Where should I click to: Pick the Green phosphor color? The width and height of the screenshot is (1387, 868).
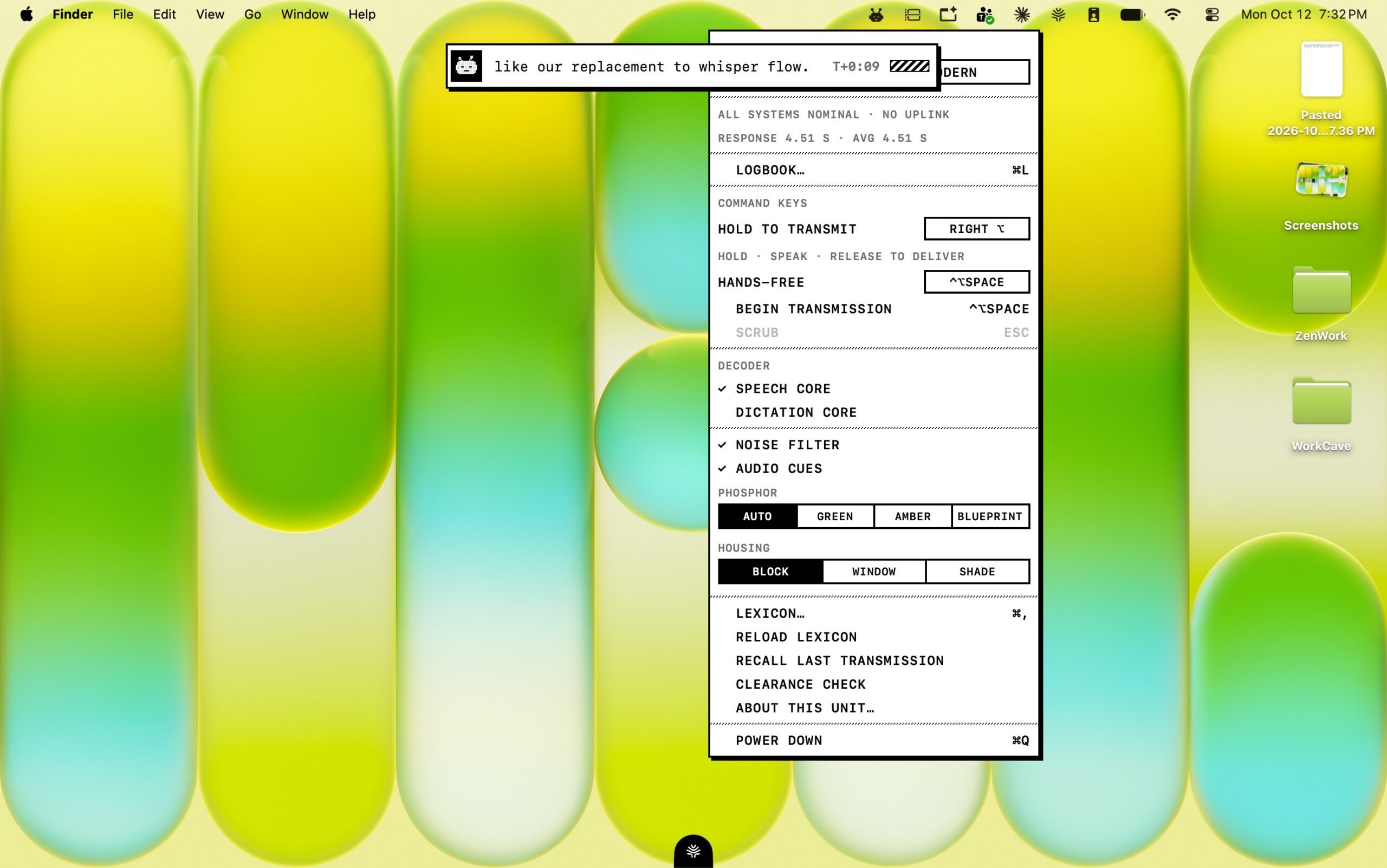click(x=835, y=516)
